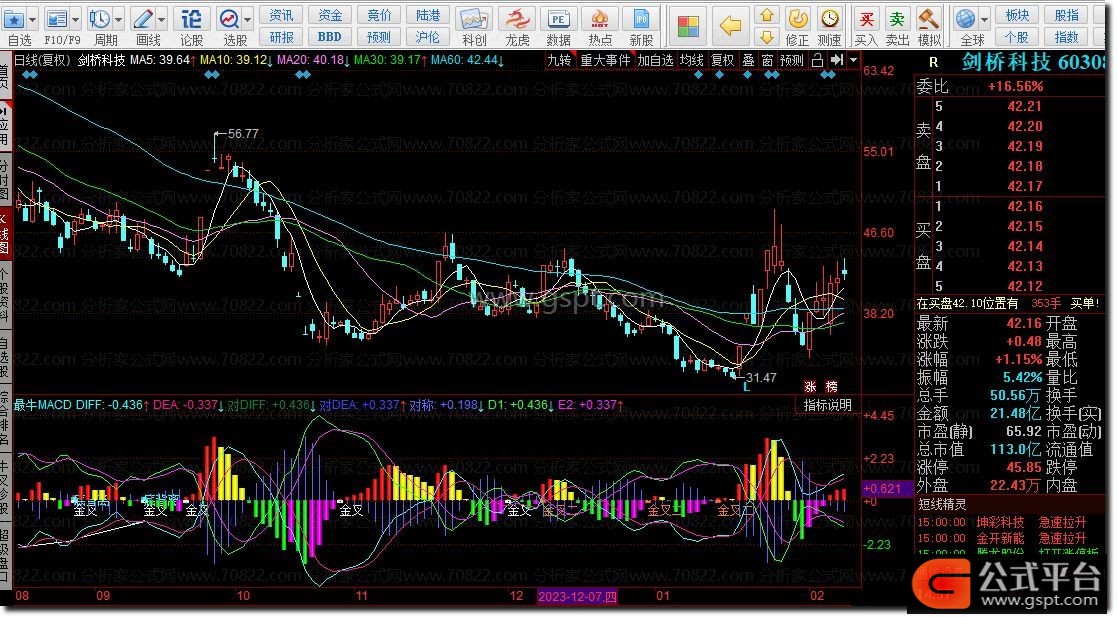This screenshot has width=1117, height=617.
Task: Open the 全球 global markets globe icon
Action: pos(965,19)
